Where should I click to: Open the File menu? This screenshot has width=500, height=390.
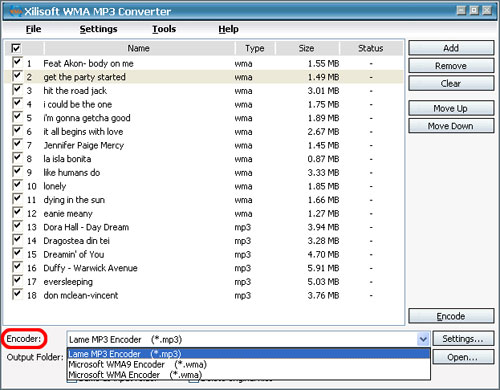pos(33,29)
